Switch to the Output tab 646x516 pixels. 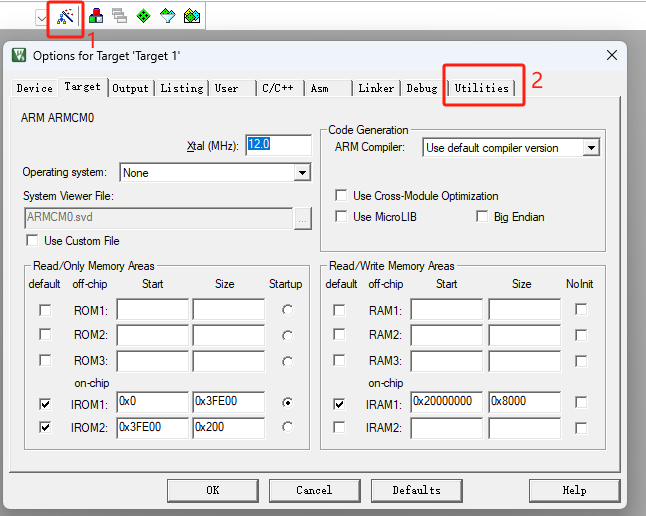tap(130, 88)
